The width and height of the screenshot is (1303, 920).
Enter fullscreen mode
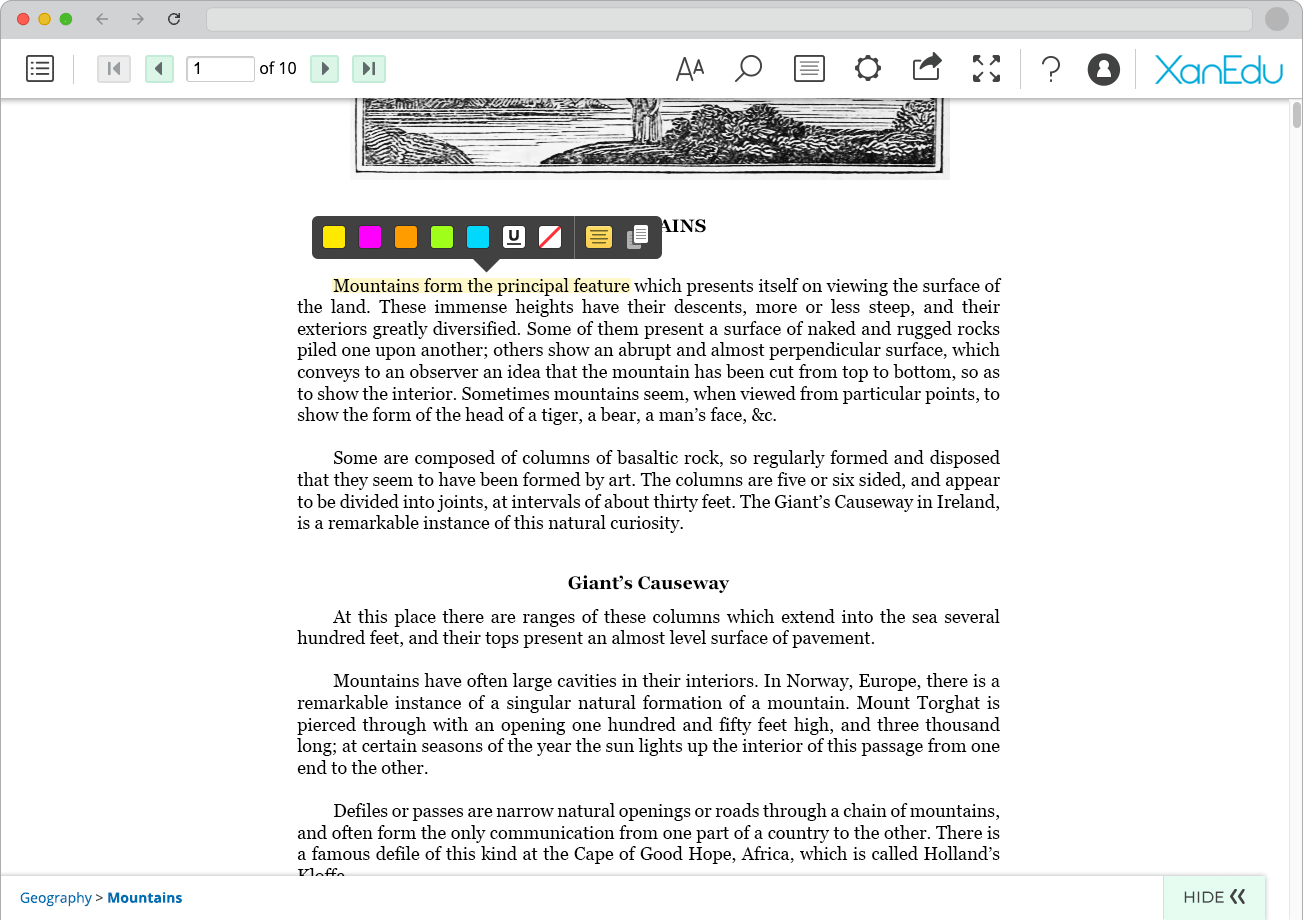click(986, 68)
